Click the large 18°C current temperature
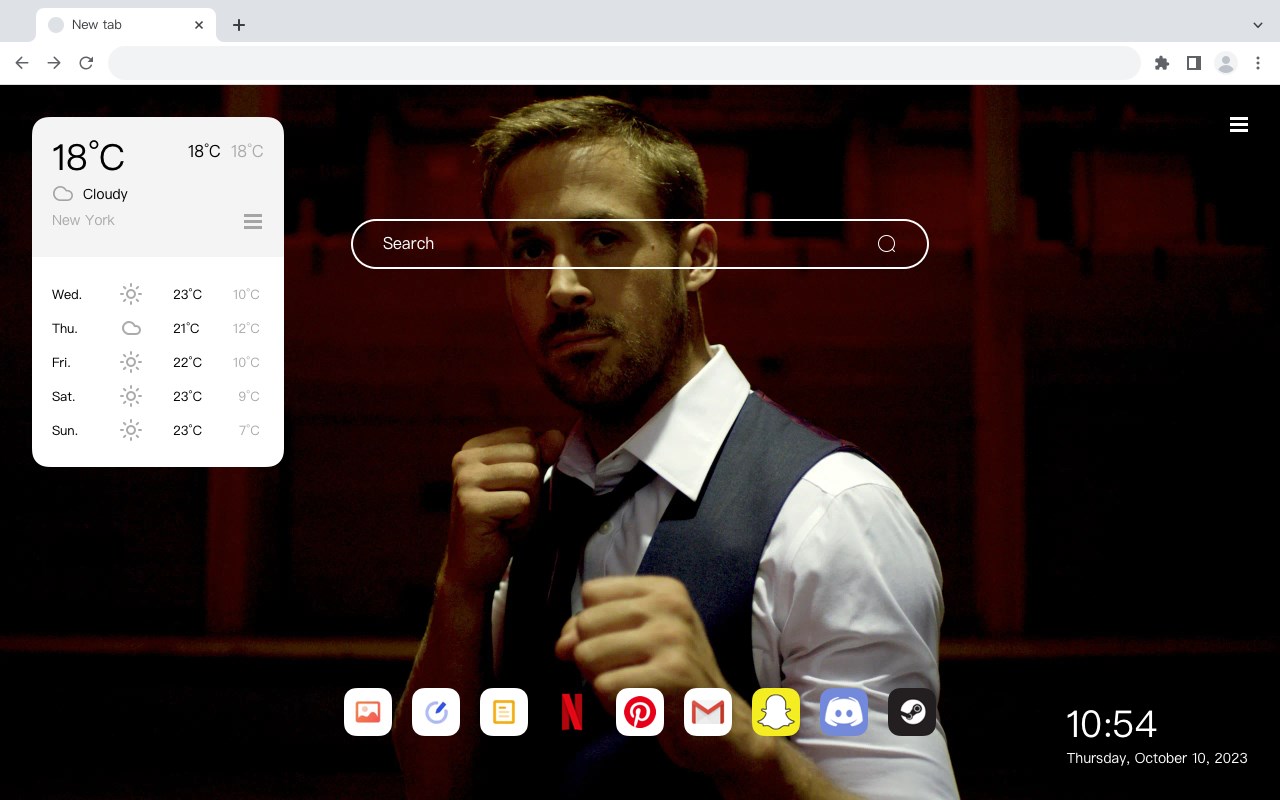The height and width of the screenshot is (800, 1280). 88,157
